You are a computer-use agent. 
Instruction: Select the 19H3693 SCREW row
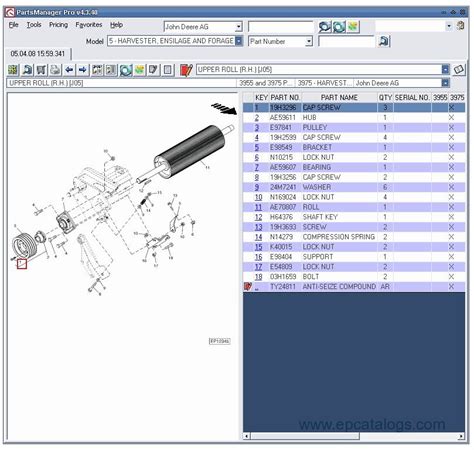[354, 227]
